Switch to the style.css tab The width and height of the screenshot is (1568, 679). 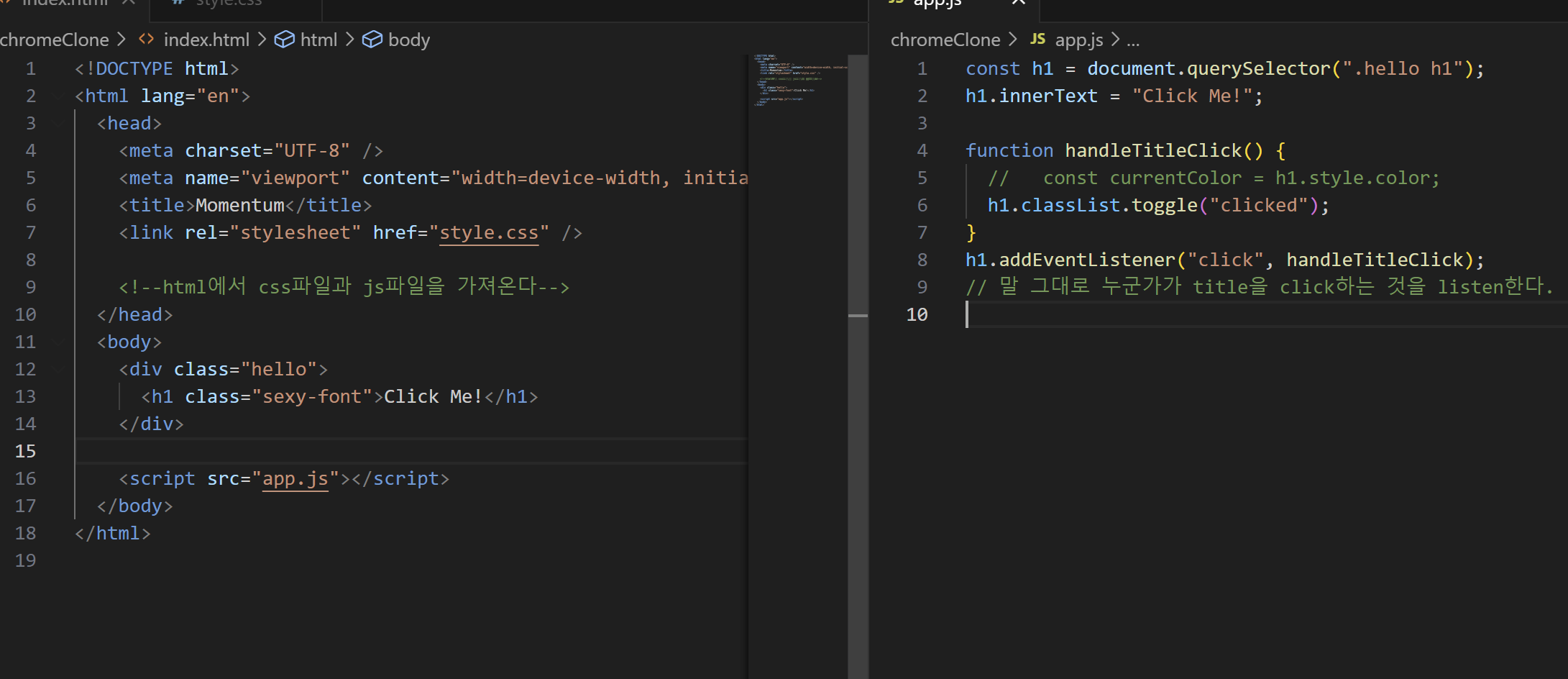point(229,3)
